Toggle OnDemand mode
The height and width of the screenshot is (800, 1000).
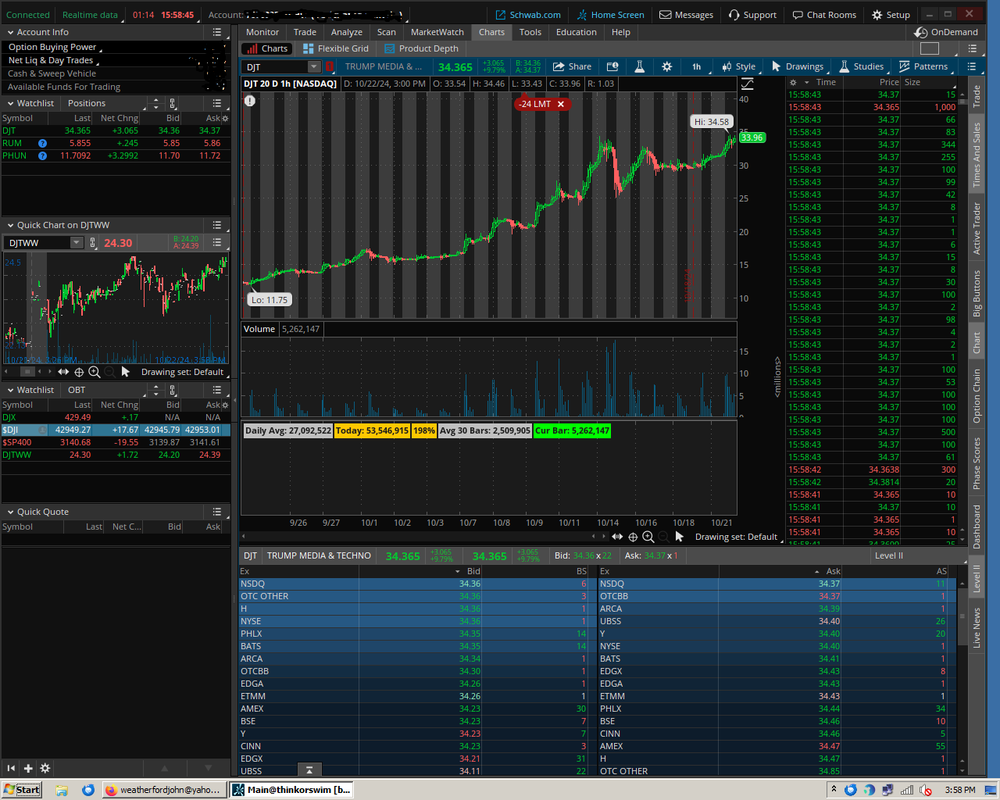tap(946, 32)
